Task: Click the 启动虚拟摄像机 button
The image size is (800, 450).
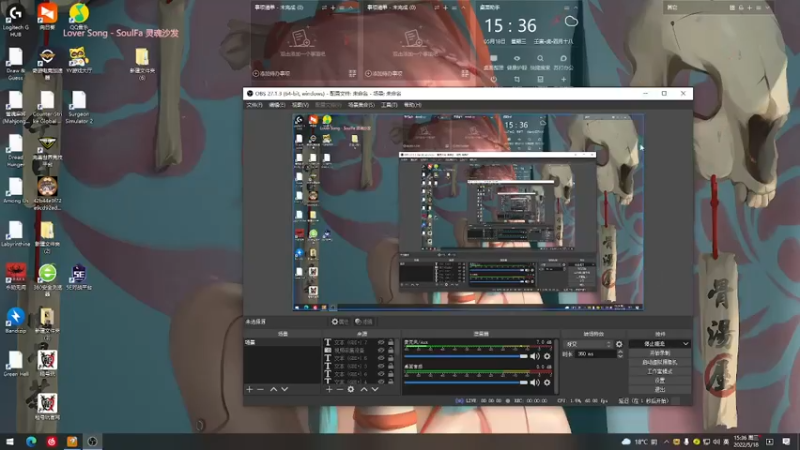Action: point(660,362)
